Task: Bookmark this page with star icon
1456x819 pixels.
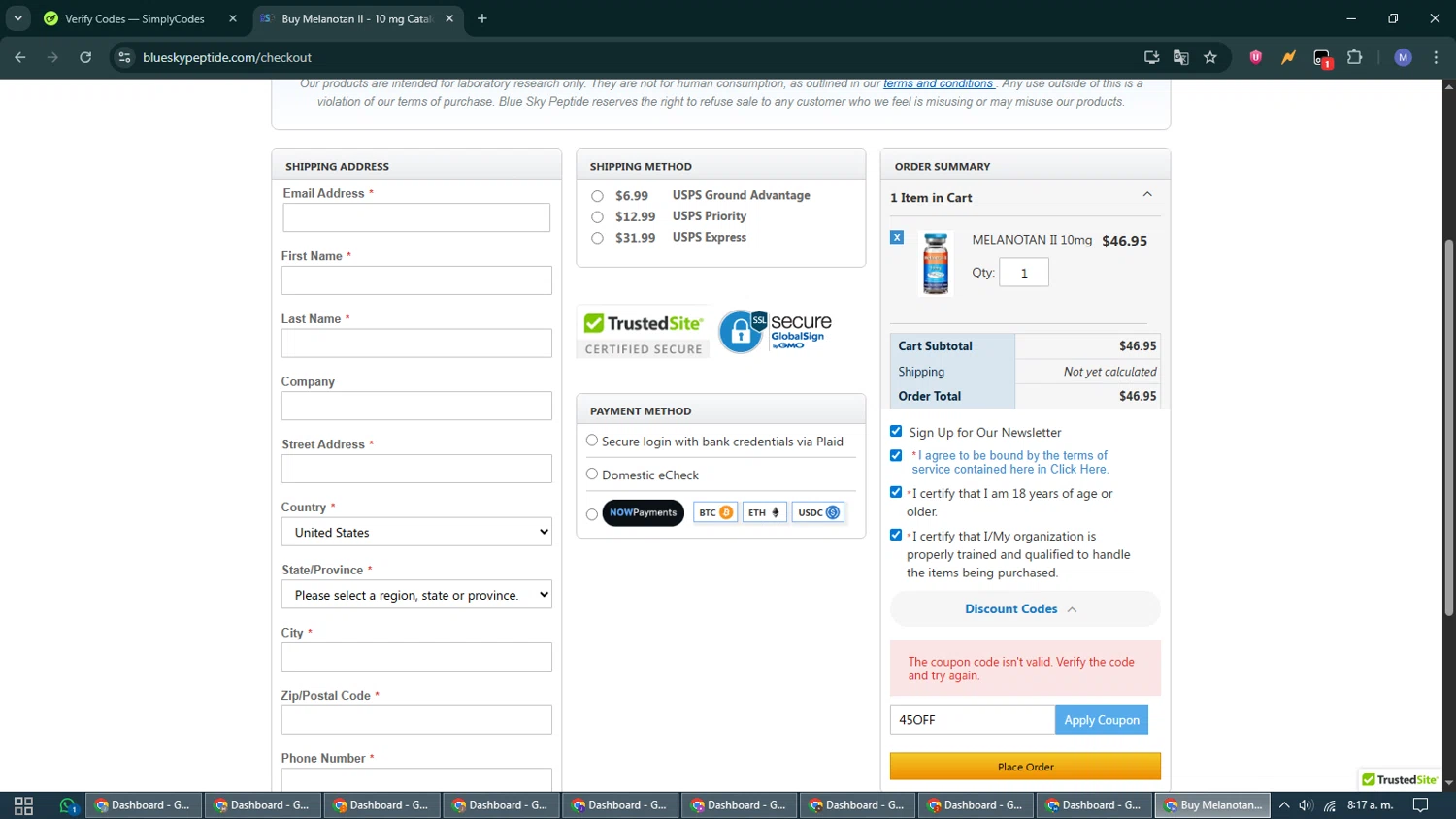Action: pyautogui.click(x=1210, y=57)
